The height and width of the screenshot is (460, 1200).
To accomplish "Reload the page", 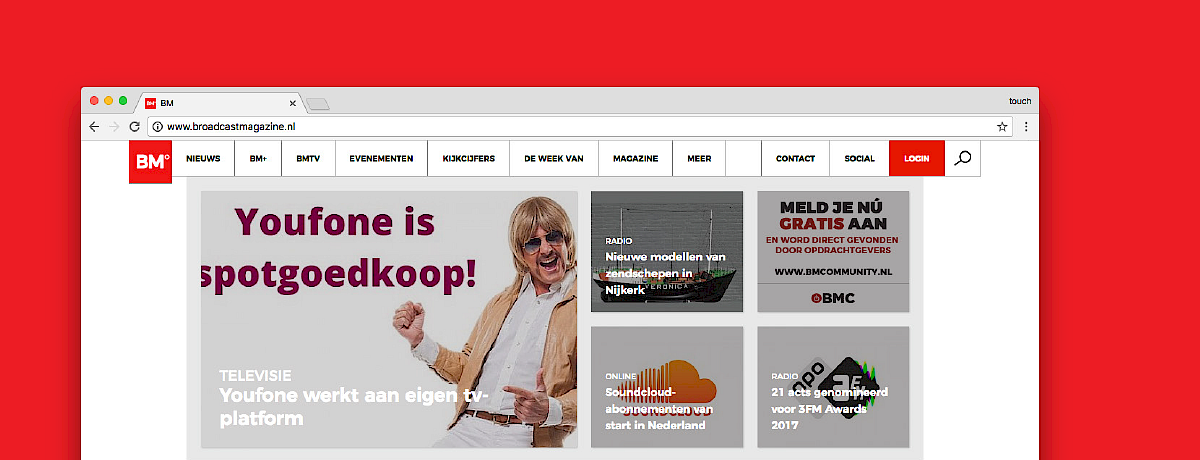I will click(x=134, y=127).
